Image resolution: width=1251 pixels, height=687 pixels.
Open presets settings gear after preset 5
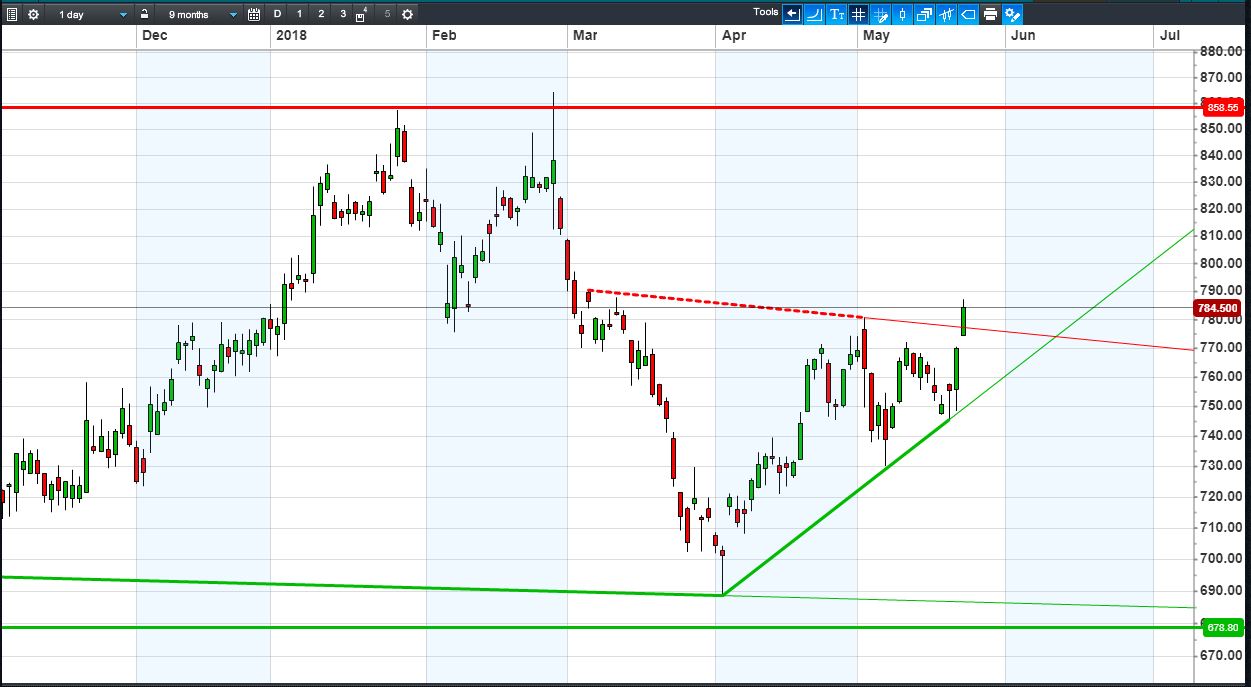pyautogui.click(x=407, y=14)
